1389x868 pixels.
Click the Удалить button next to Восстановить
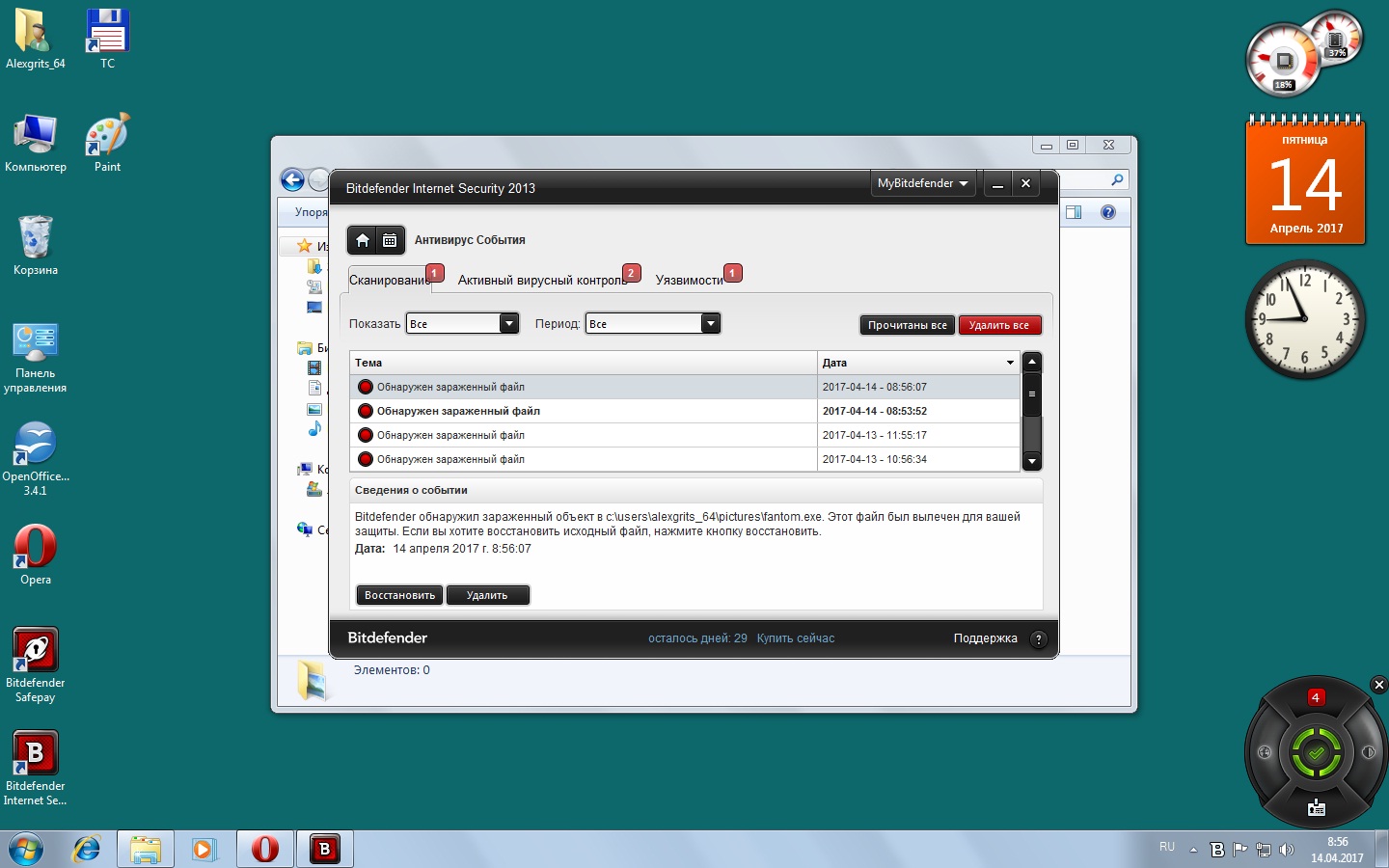[488, 595]
